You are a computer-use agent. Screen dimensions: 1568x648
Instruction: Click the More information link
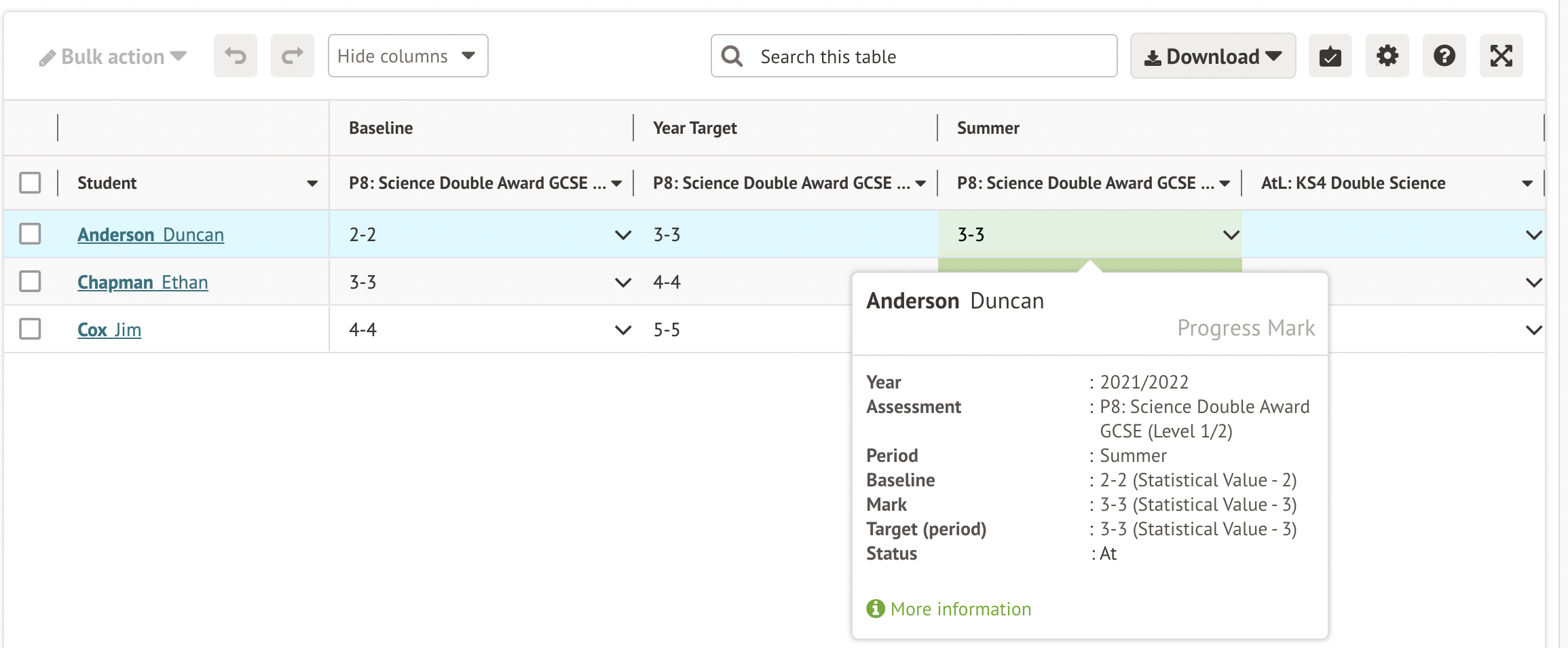(x=960, y=609)
